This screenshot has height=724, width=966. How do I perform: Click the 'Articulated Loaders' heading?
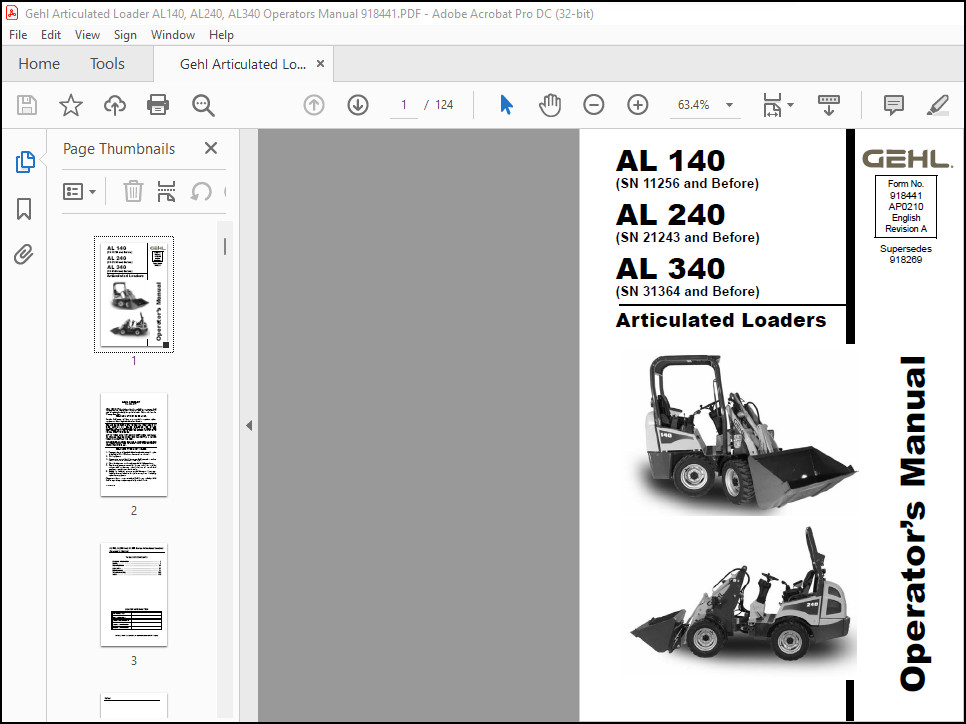click(721, 320)
